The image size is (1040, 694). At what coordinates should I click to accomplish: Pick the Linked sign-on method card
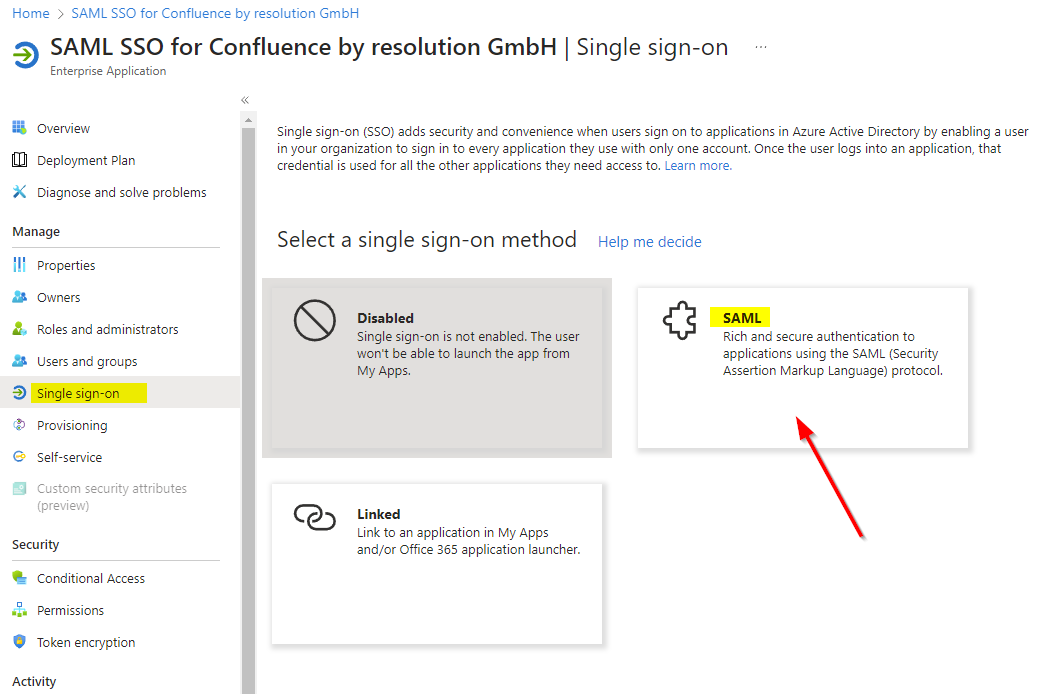coord(436,564)
